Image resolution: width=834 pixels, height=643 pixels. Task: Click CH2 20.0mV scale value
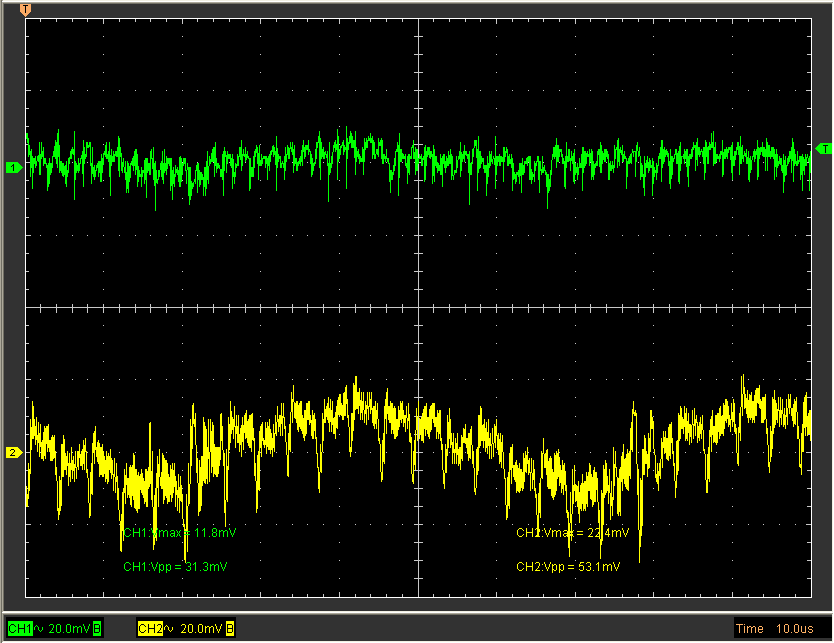tap(201, 629)
